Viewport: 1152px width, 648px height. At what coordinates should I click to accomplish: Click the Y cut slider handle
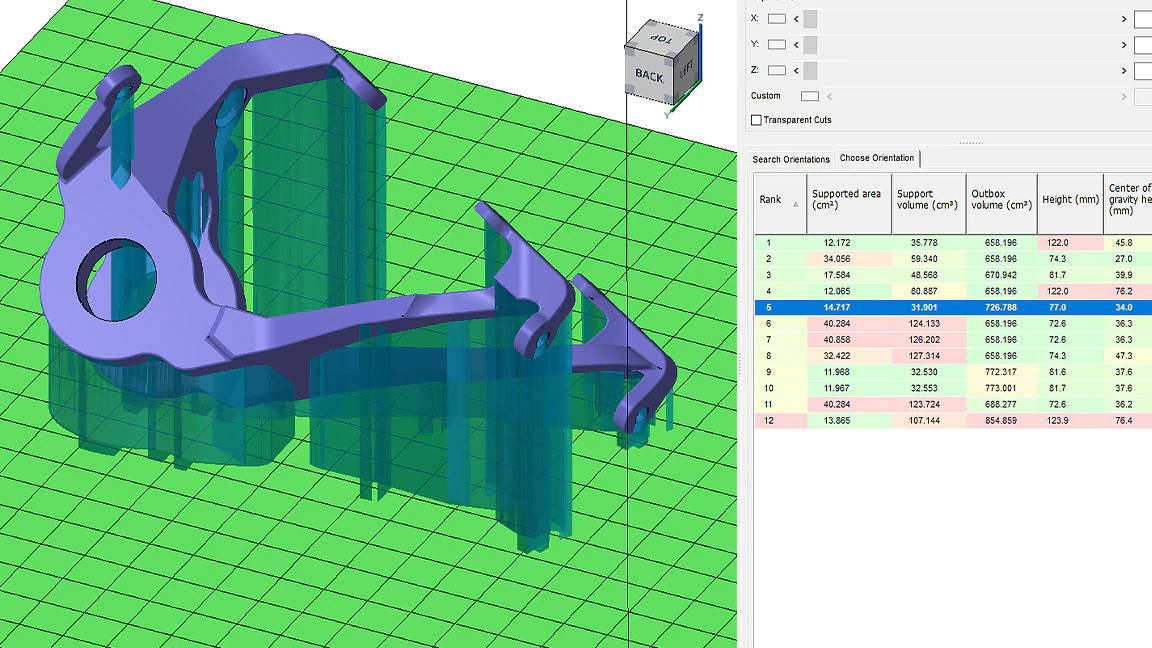pos(810,45)
